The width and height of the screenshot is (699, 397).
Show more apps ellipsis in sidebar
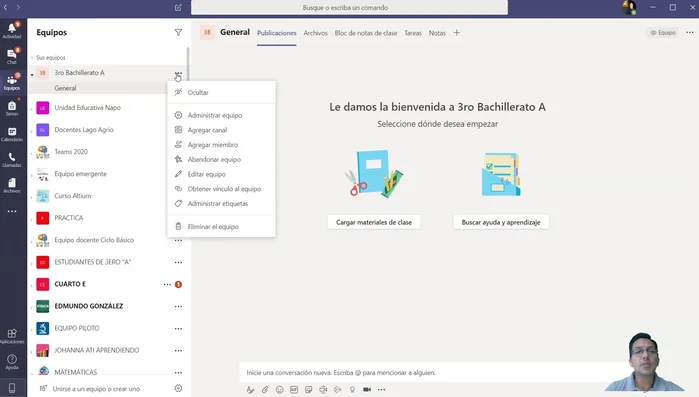[x=12, y=211]
